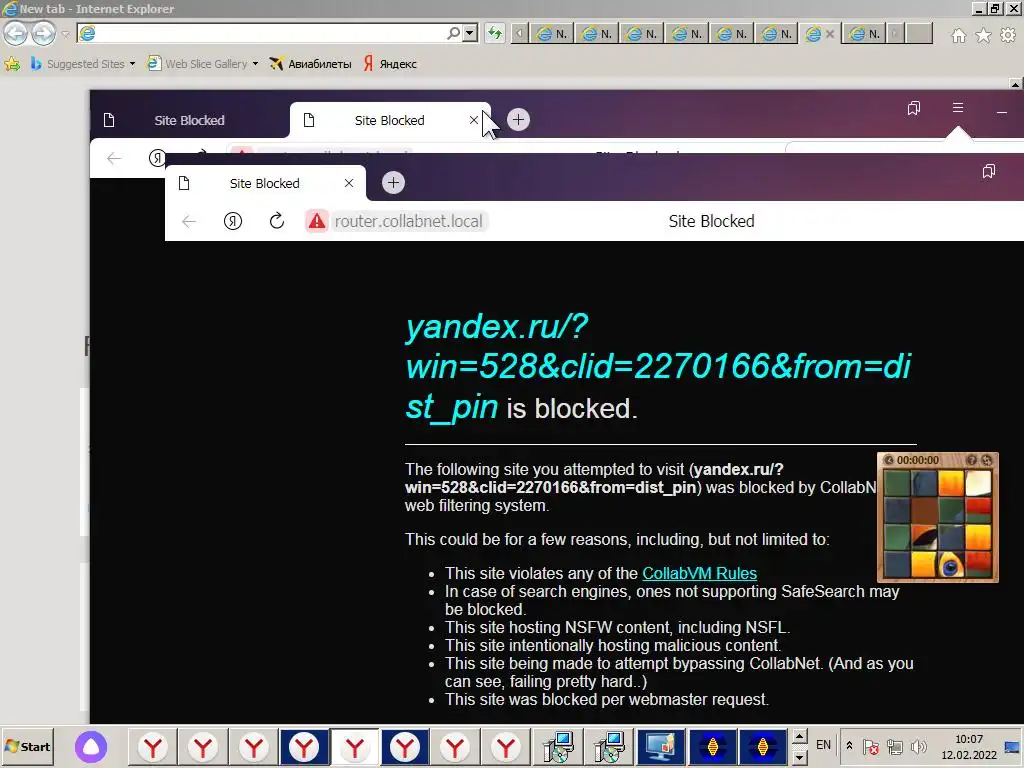1024x768 pixels.
Task: Click highlighted active Yandex Browser taskbar button
Action: [x=355, y=747]
